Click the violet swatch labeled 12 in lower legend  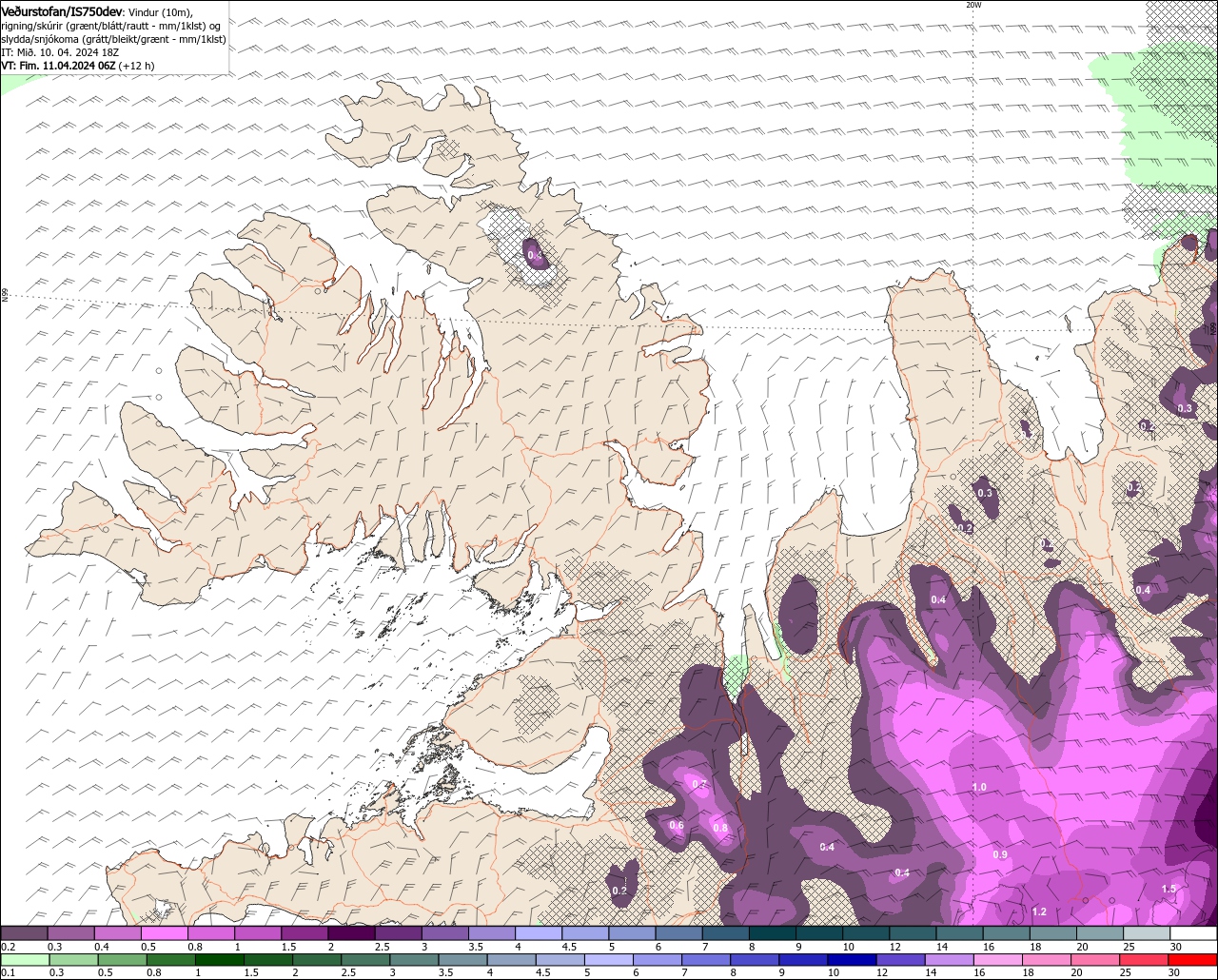(x=901, y=960)
